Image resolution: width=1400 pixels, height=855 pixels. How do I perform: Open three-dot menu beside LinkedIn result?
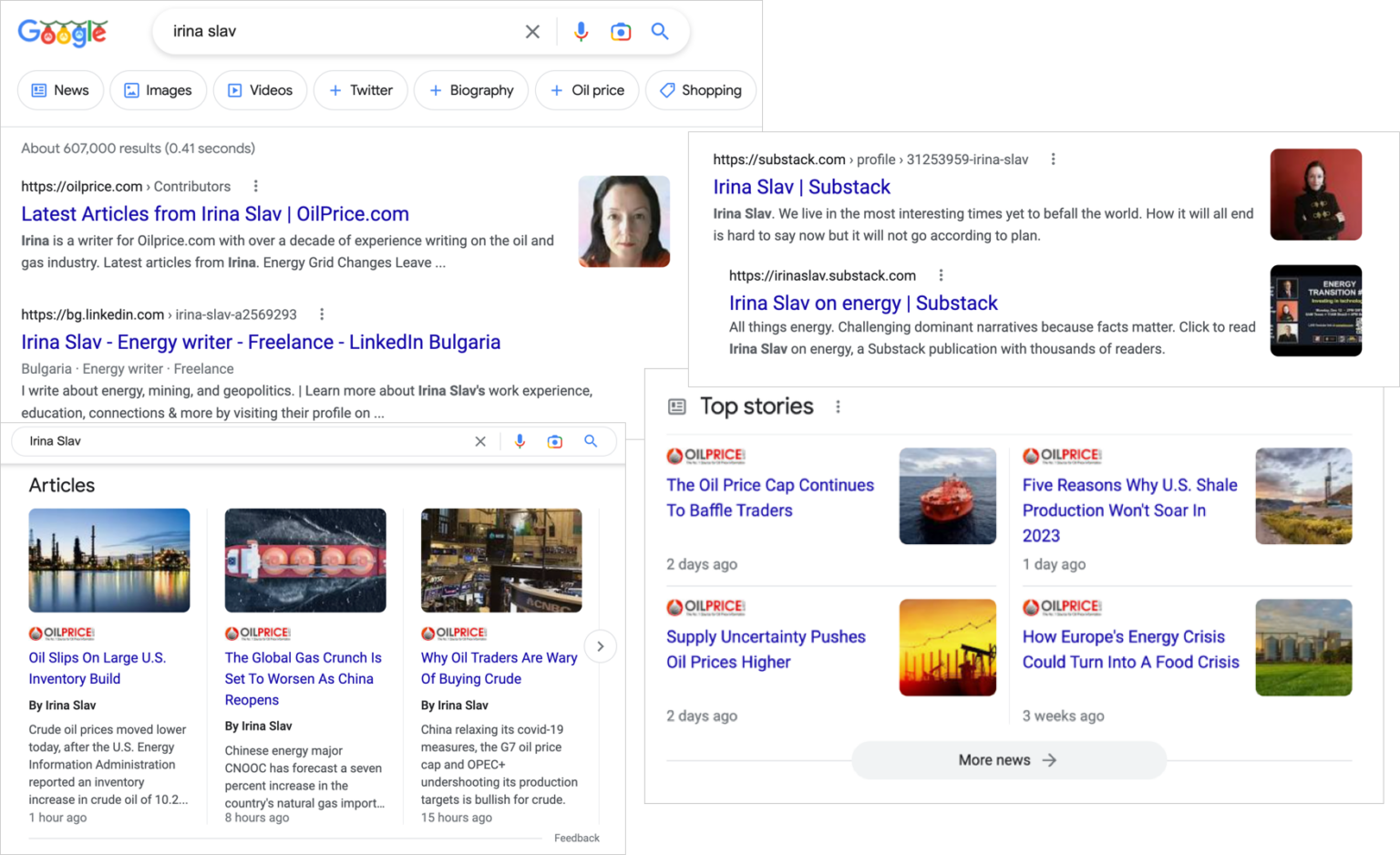tap(322, 314)
